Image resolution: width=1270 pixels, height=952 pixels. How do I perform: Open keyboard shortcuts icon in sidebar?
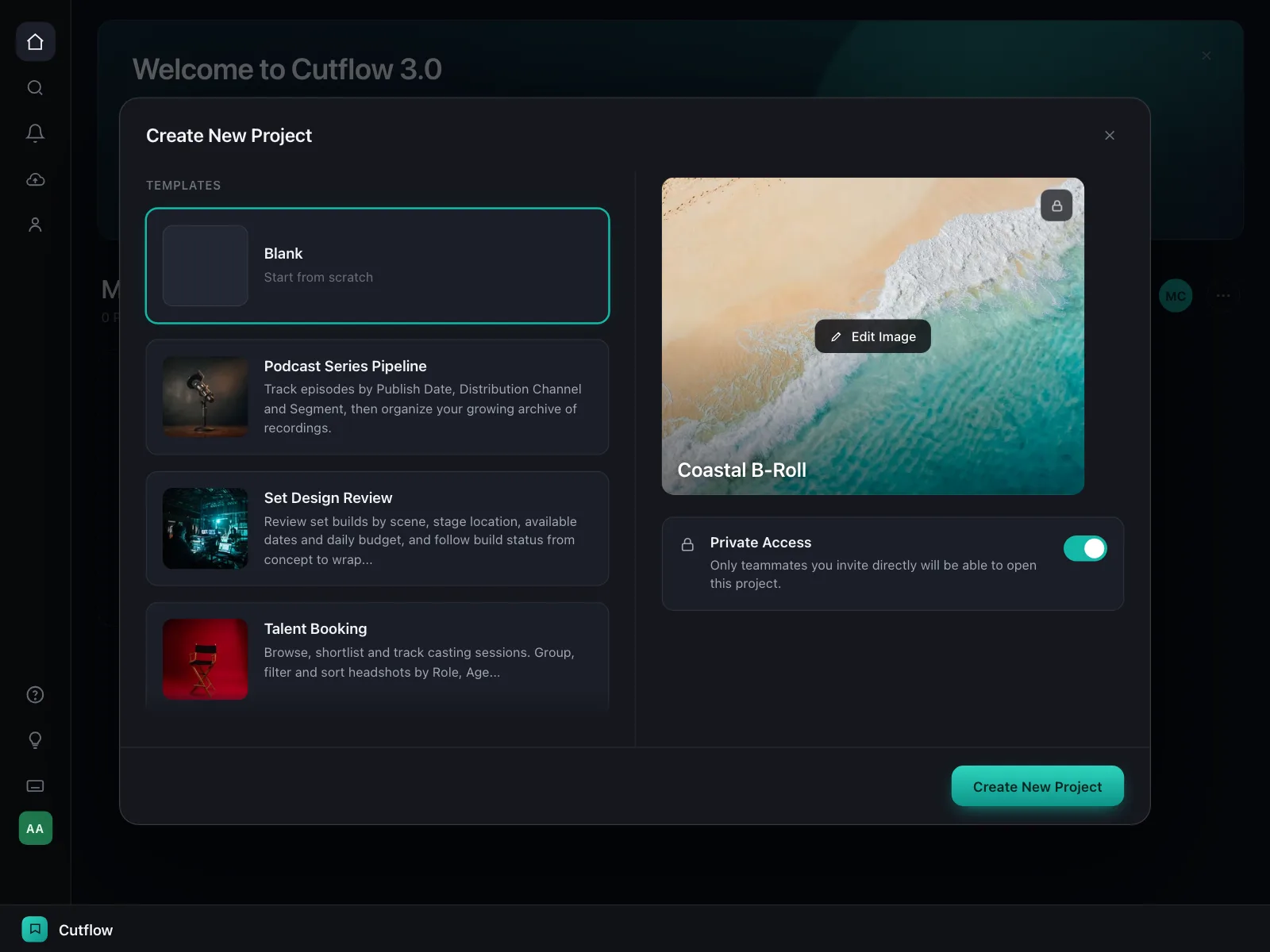pyautogui.click(x=35, y=786)
